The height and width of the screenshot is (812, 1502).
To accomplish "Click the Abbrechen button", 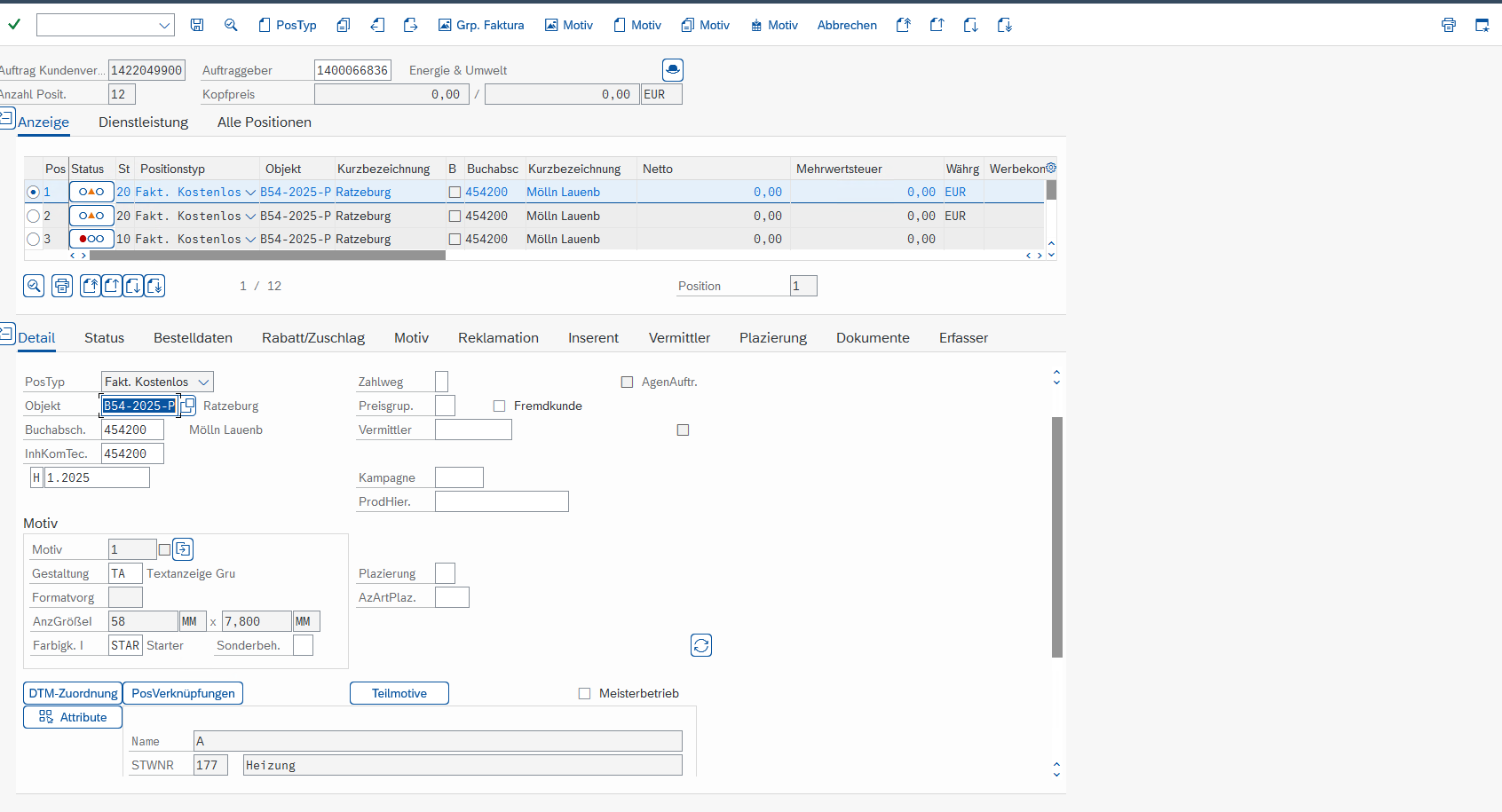I will 847,25.
